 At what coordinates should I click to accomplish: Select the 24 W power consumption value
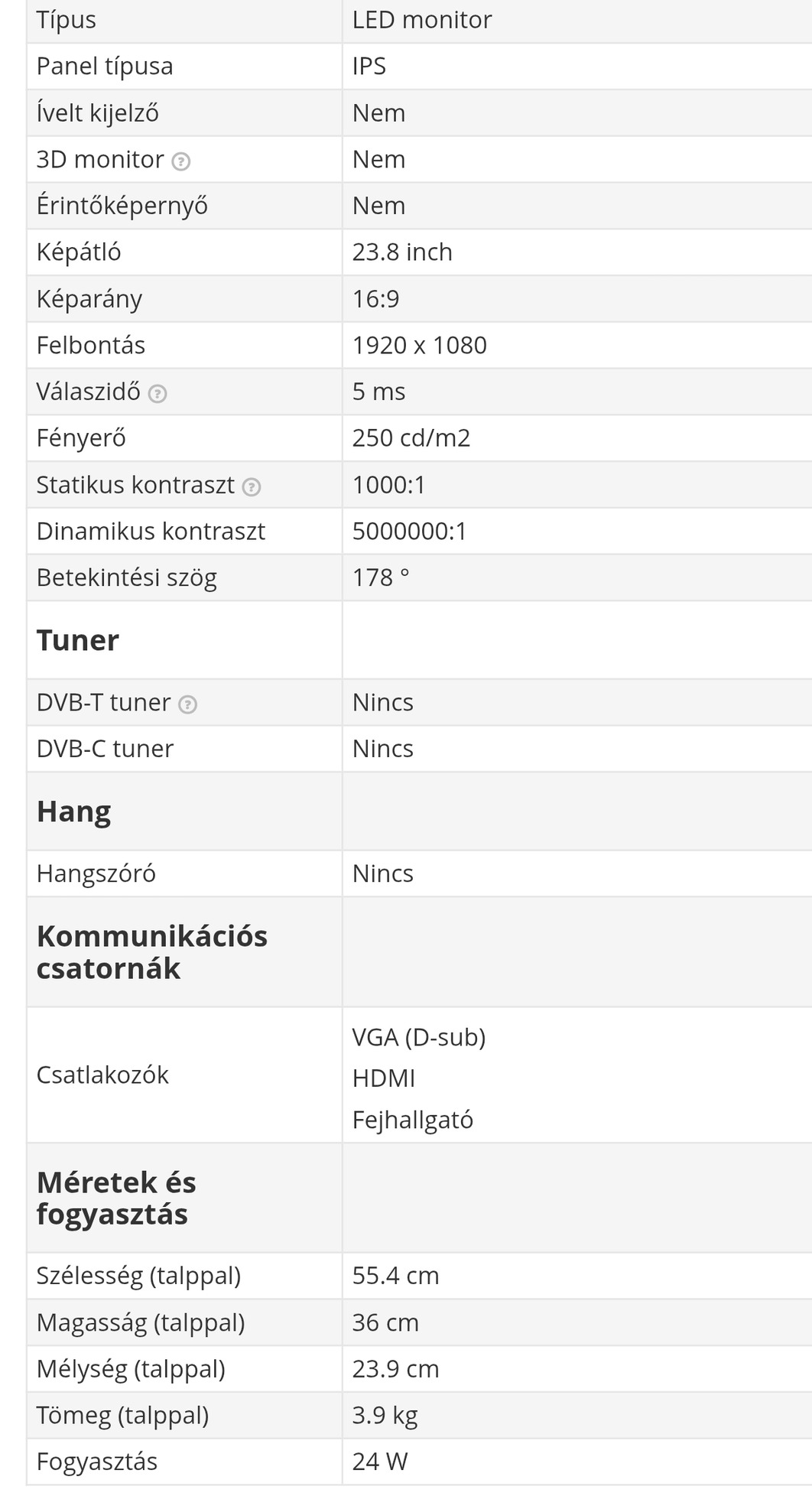(380, 1462)
